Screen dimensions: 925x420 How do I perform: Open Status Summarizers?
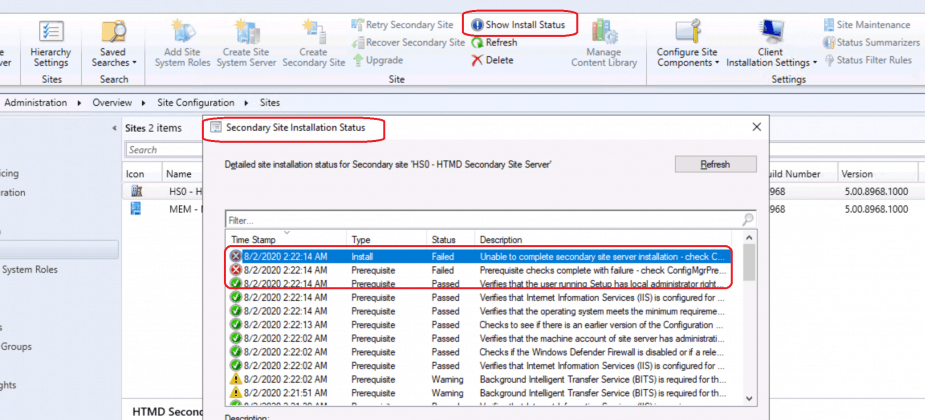point(870,42)
